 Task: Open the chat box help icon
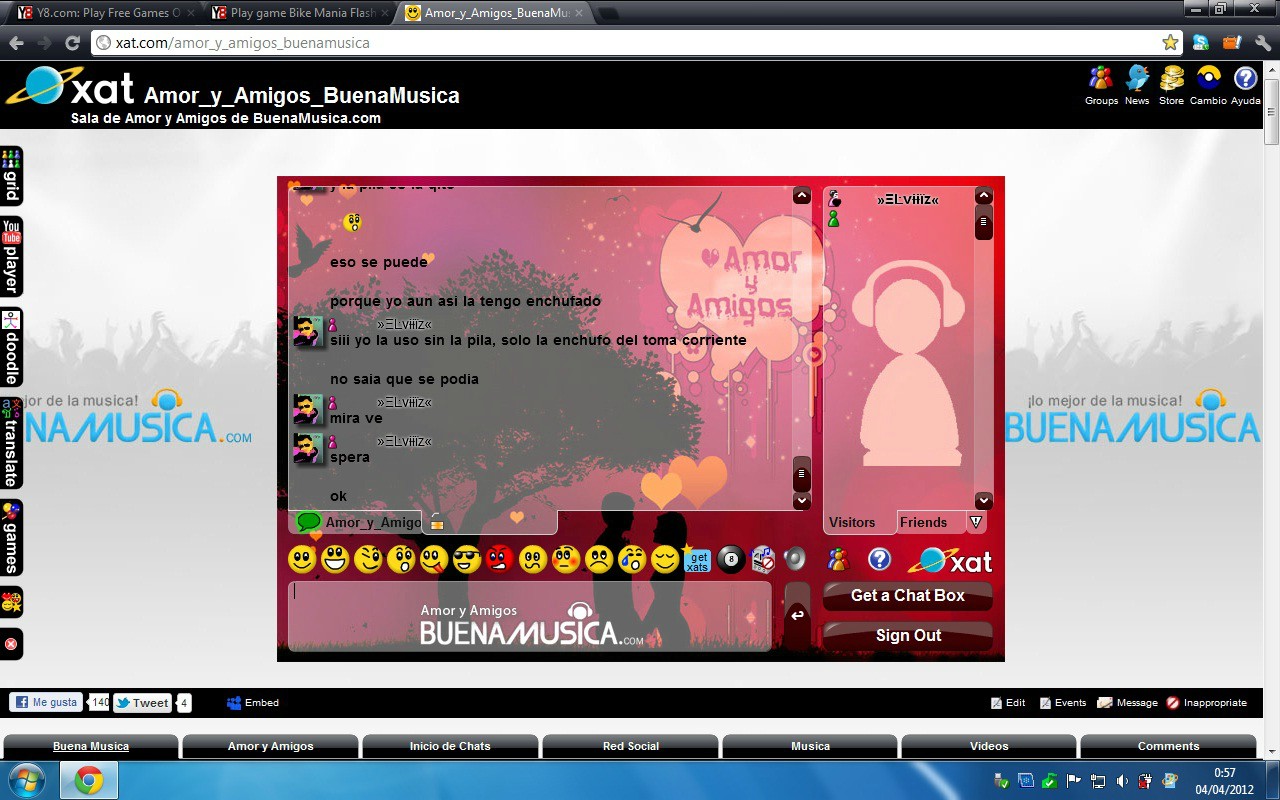(879, 559)
